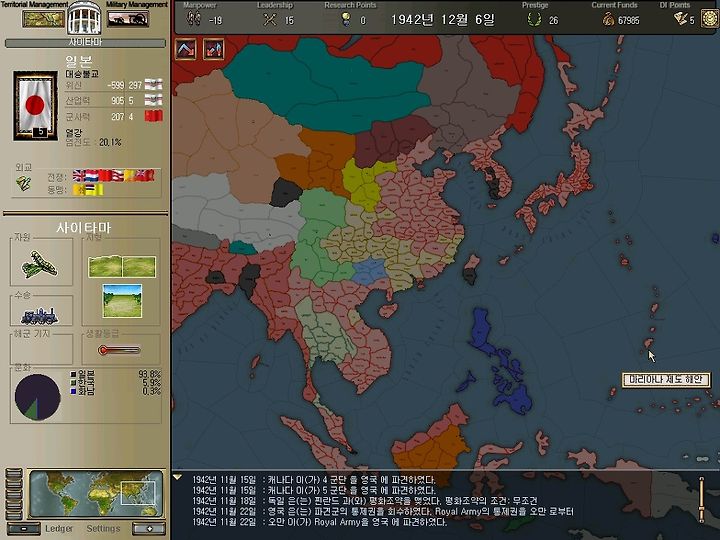Click the right terrain thumbnail under 지형

(x=139, y=267)
